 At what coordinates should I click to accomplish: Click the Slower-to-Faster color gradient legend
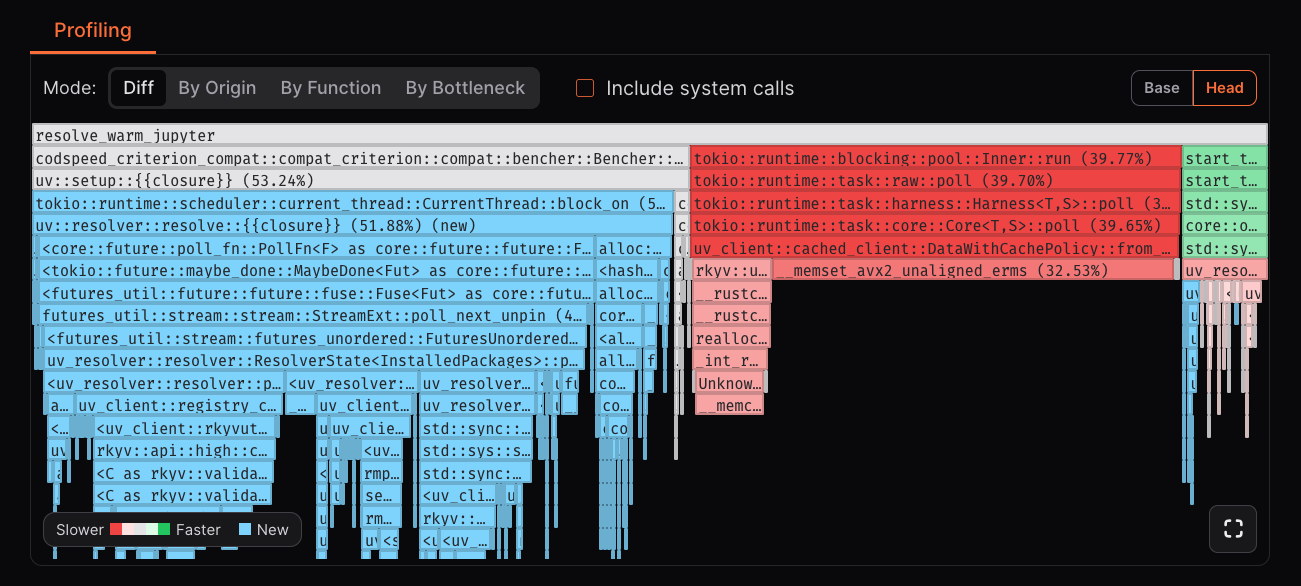click(x=140, y=530)
